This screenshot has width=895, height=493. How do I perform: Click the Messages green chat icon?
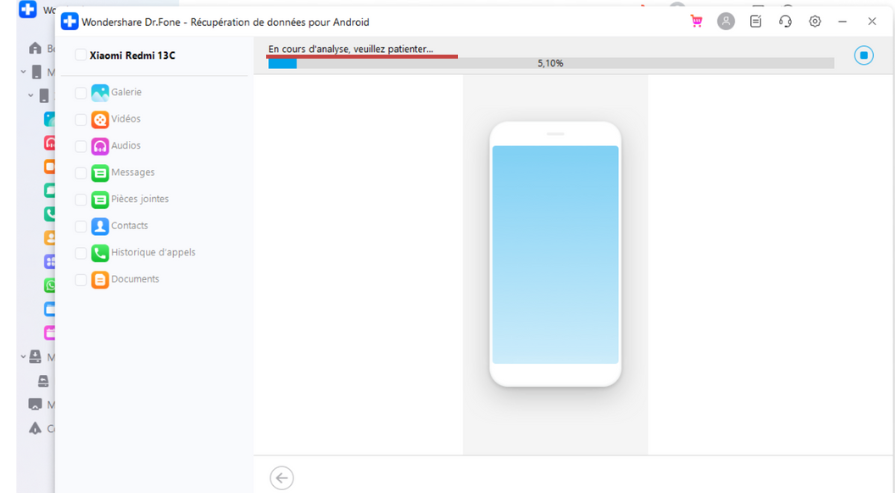(100, 172)
